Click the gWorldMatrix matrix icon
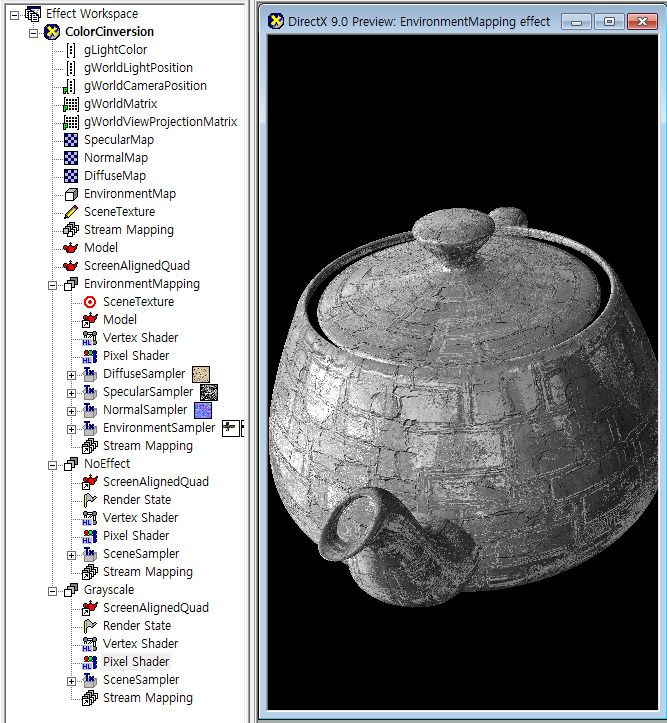The image size is (667, 723). tap(71, 104)
